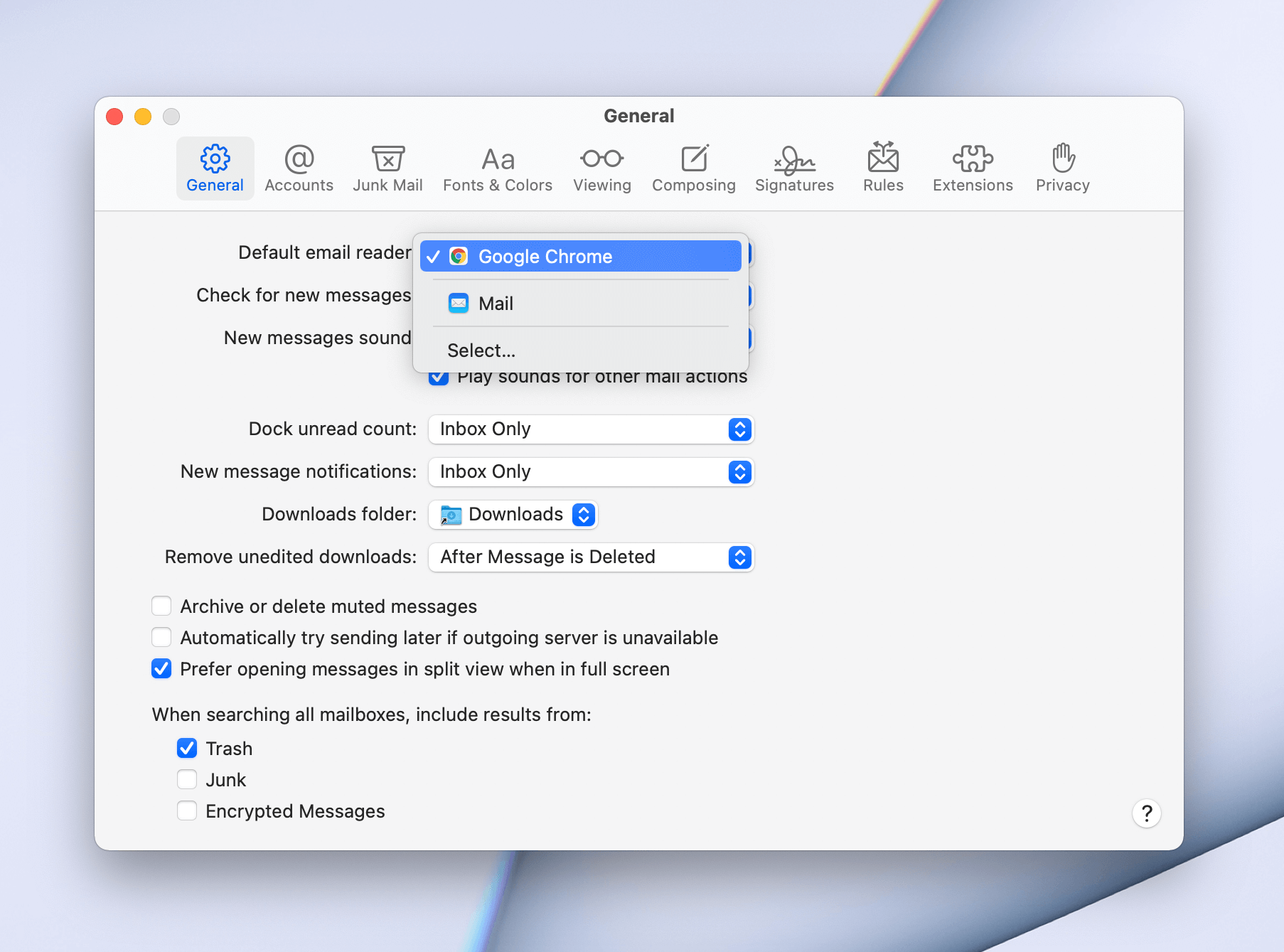Open the Composing preferences
Image resolution: width=1284 pixels, height=952 pixels.
click(693, 168)
